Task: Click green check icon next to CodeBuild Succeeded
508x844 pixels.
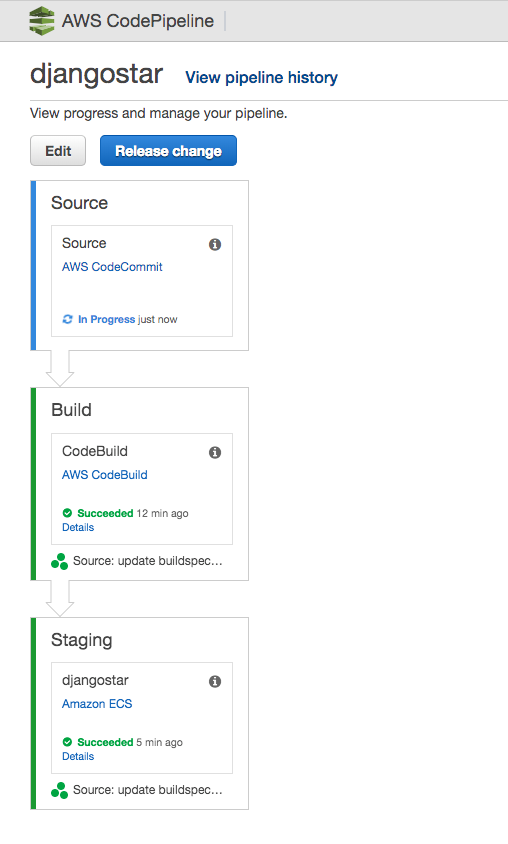Action: (x=67, y=513)
